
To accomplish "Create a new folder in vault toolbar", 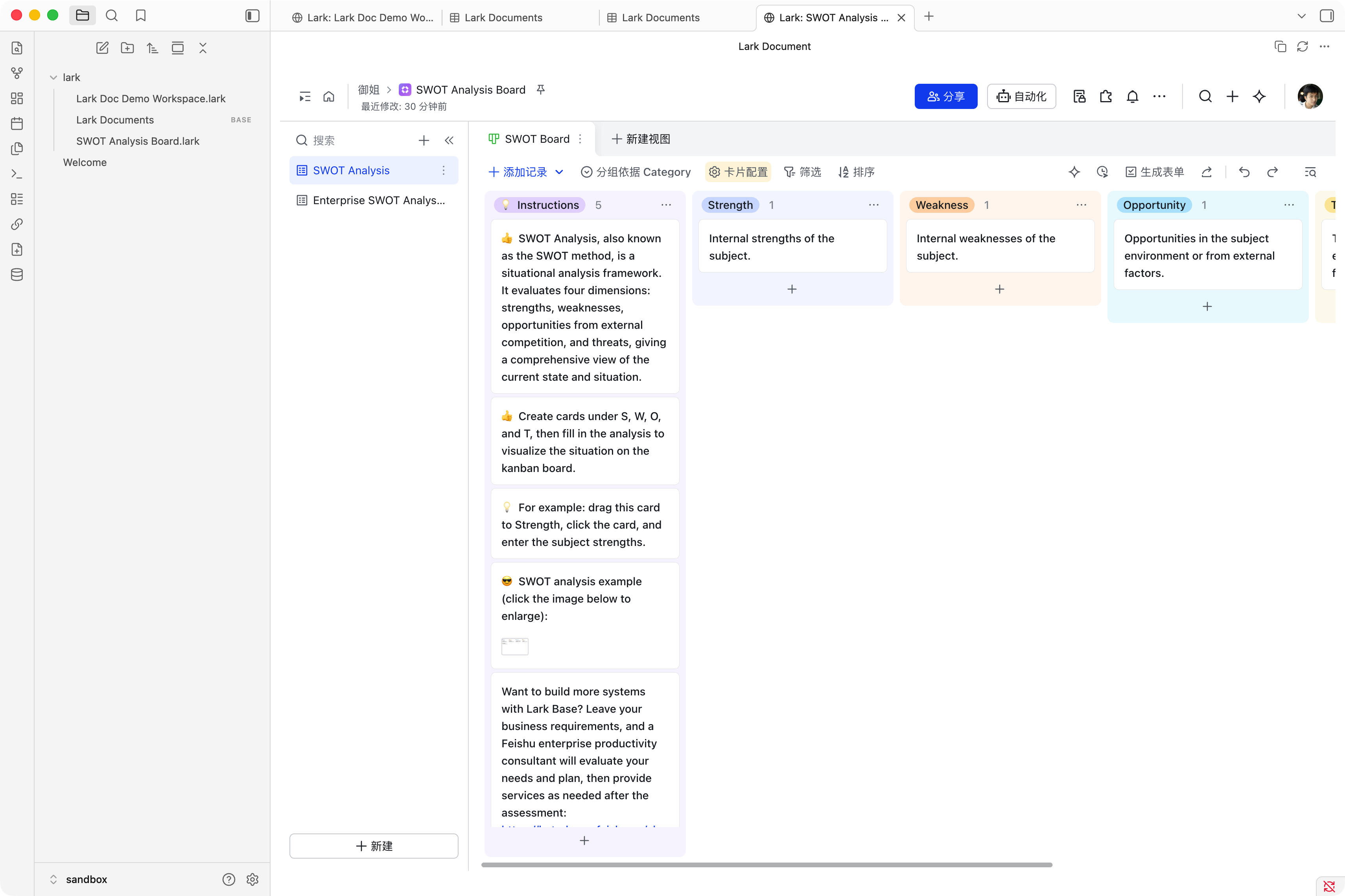I will (x=127, y=48).
